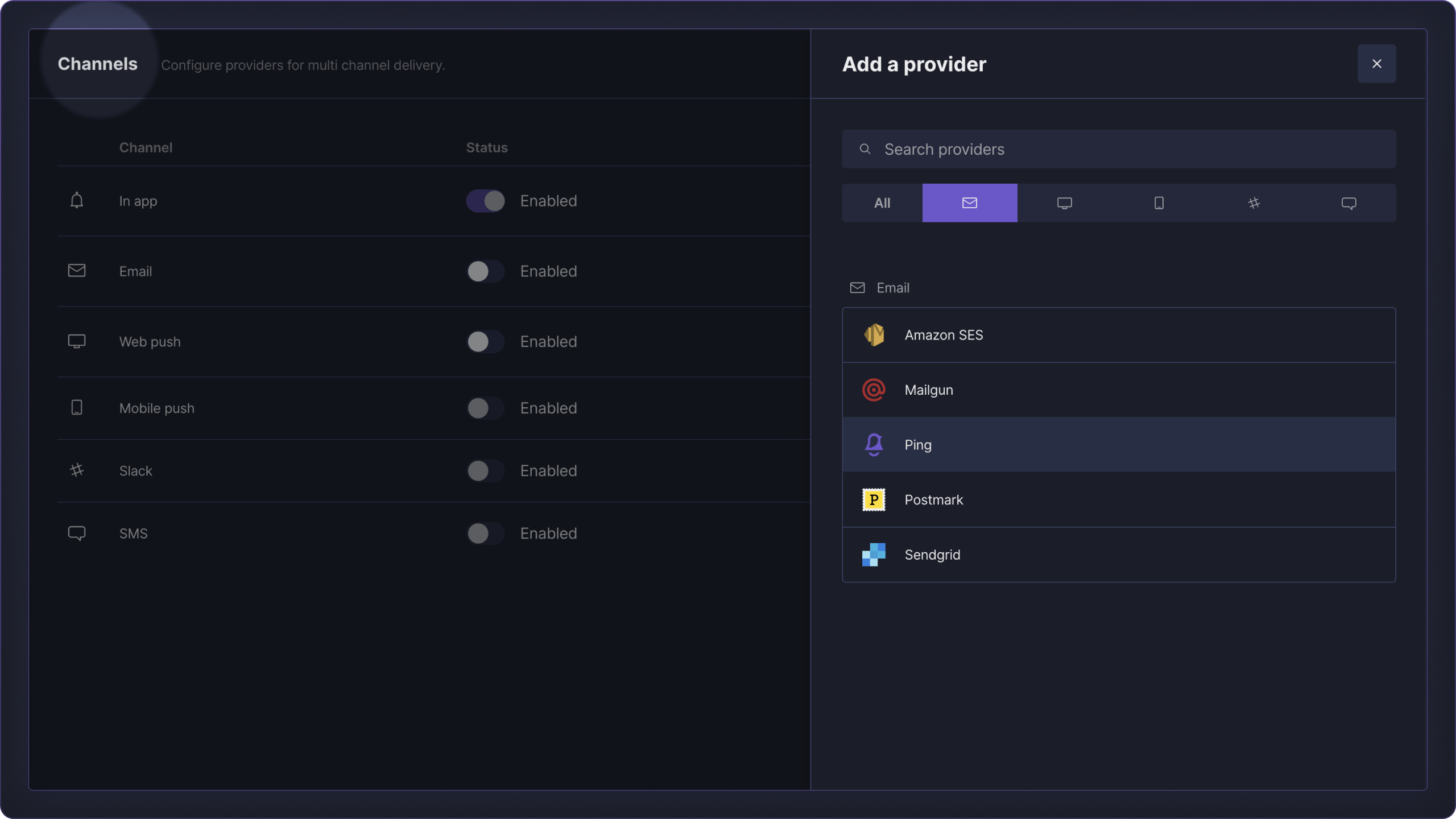Choose Mailgun provider
This screenshot has width=1456, height=819.
click(1119, 390)
